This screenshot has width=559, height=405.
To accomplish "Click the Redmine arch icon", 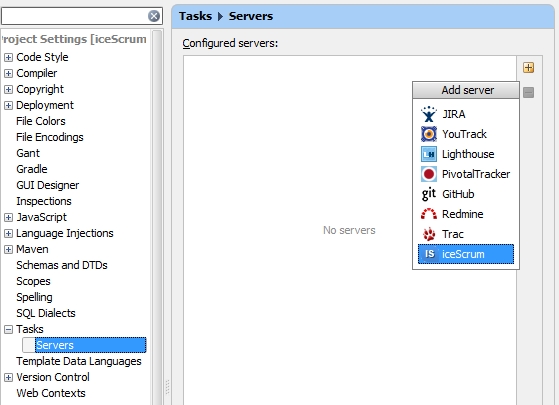I will (429, 214).
